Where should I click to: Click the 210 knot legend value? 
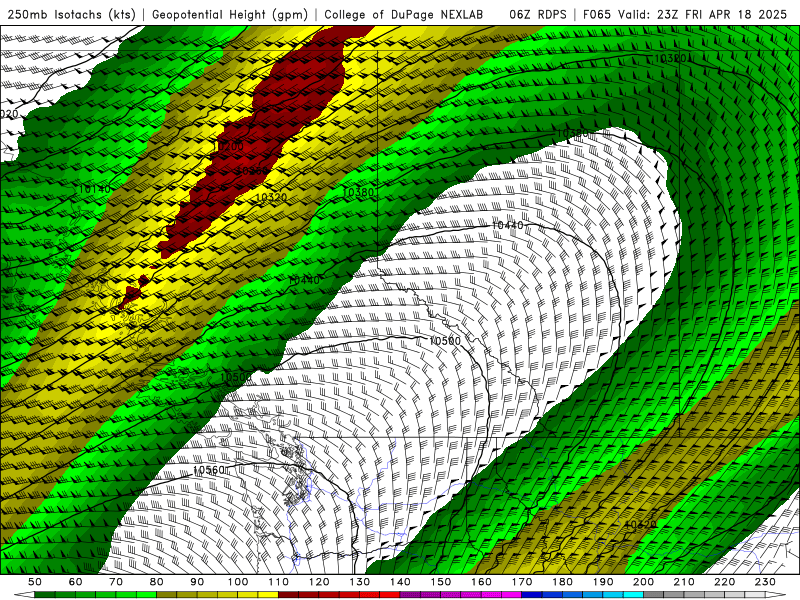click(684, 582)
